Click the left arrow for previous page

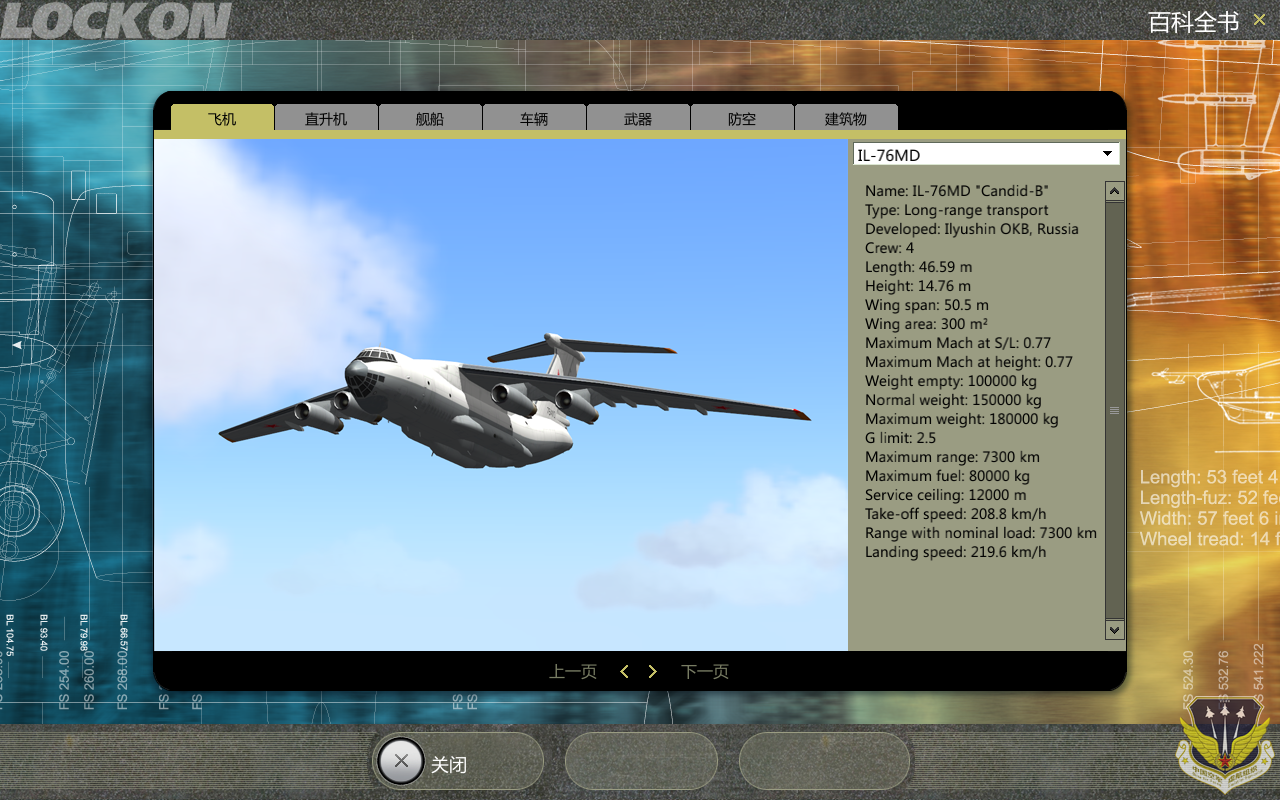tap(624, 672)
